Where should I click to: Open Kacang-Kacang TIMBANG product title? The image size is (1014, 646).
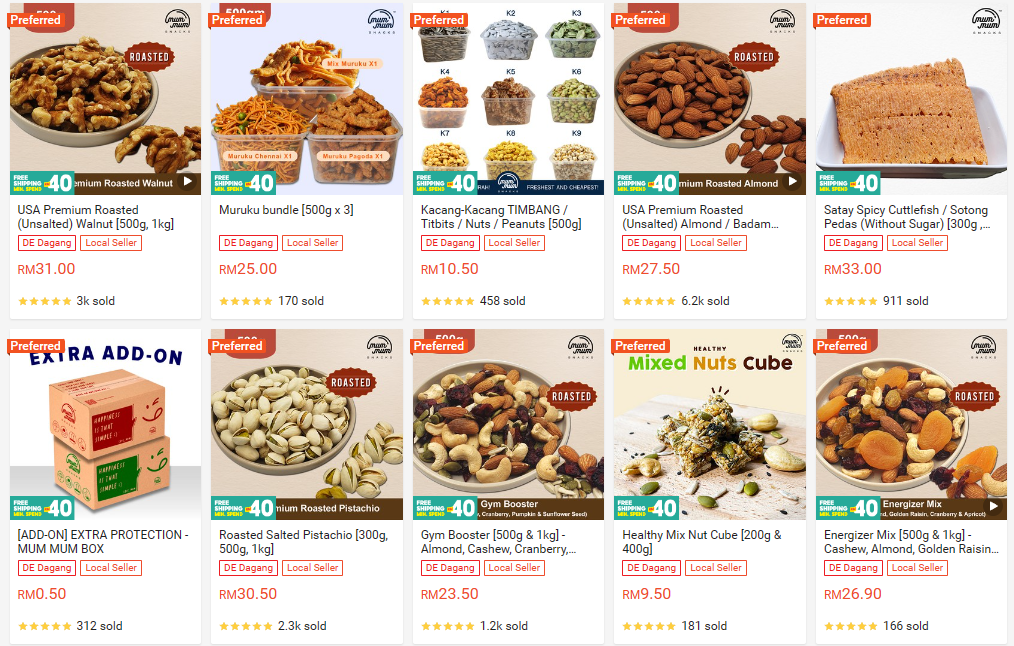click(501, 217)
